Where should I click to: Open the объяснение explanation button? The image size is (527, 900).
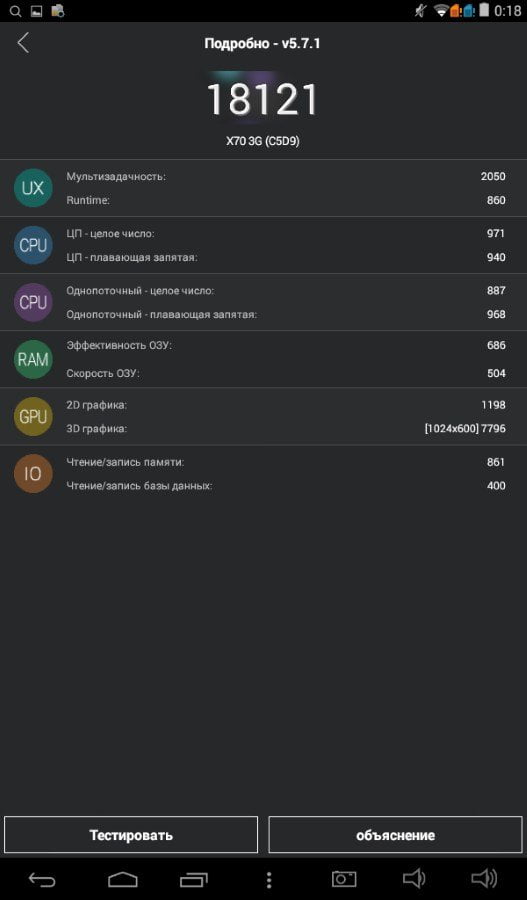396,835
